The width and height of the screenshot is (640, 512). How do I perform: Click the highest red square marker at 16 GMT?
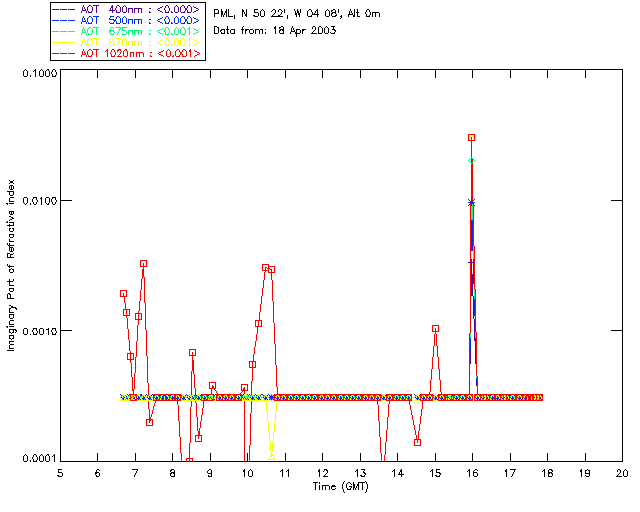pos(471,138)
